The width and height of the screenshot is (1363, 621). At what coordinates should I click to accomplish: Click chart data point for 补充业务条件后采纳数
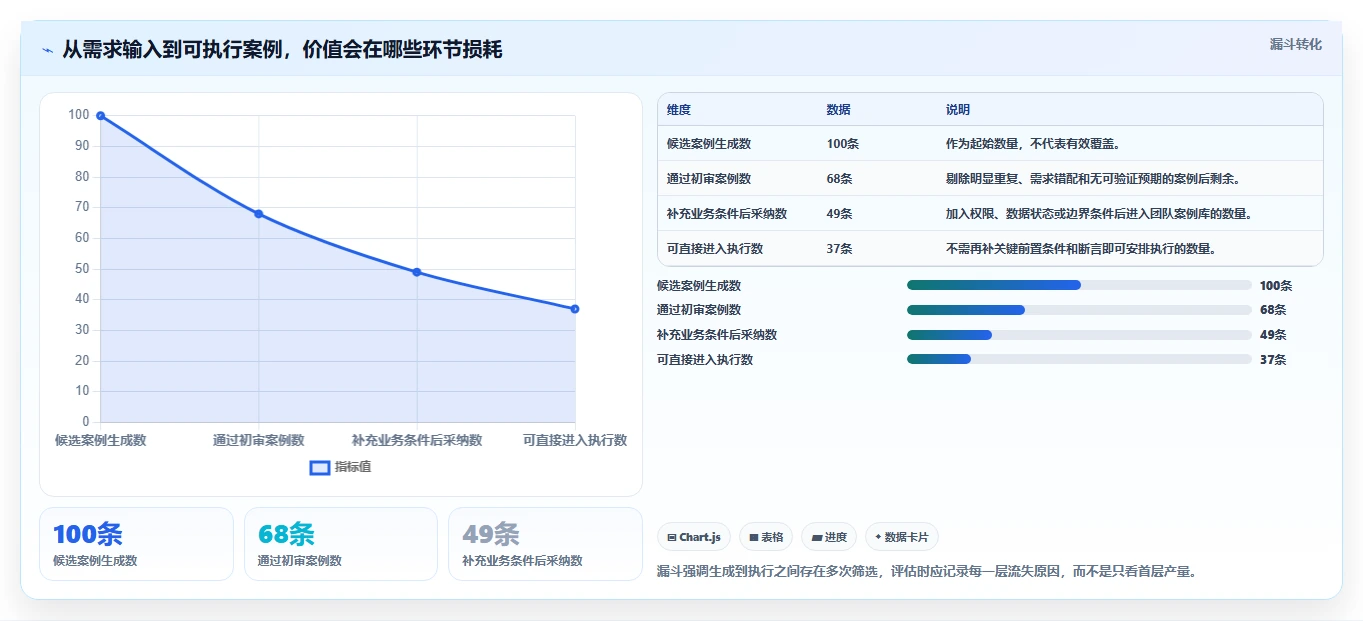pos(417,272)
